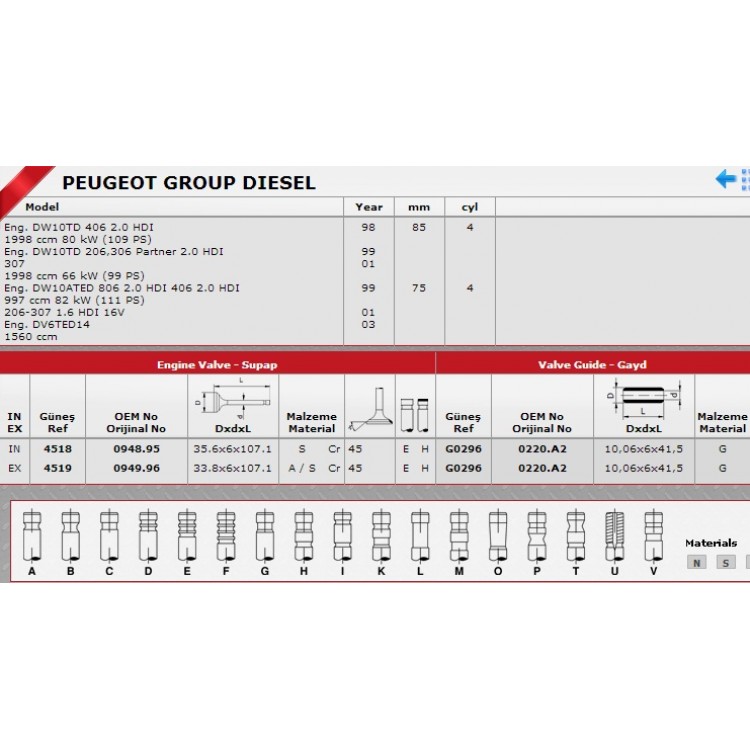Image resolution: width=750 pixels, height=750 pixels.
Task: Select valve stem type C diagram
Action: (x=110, y=536)
